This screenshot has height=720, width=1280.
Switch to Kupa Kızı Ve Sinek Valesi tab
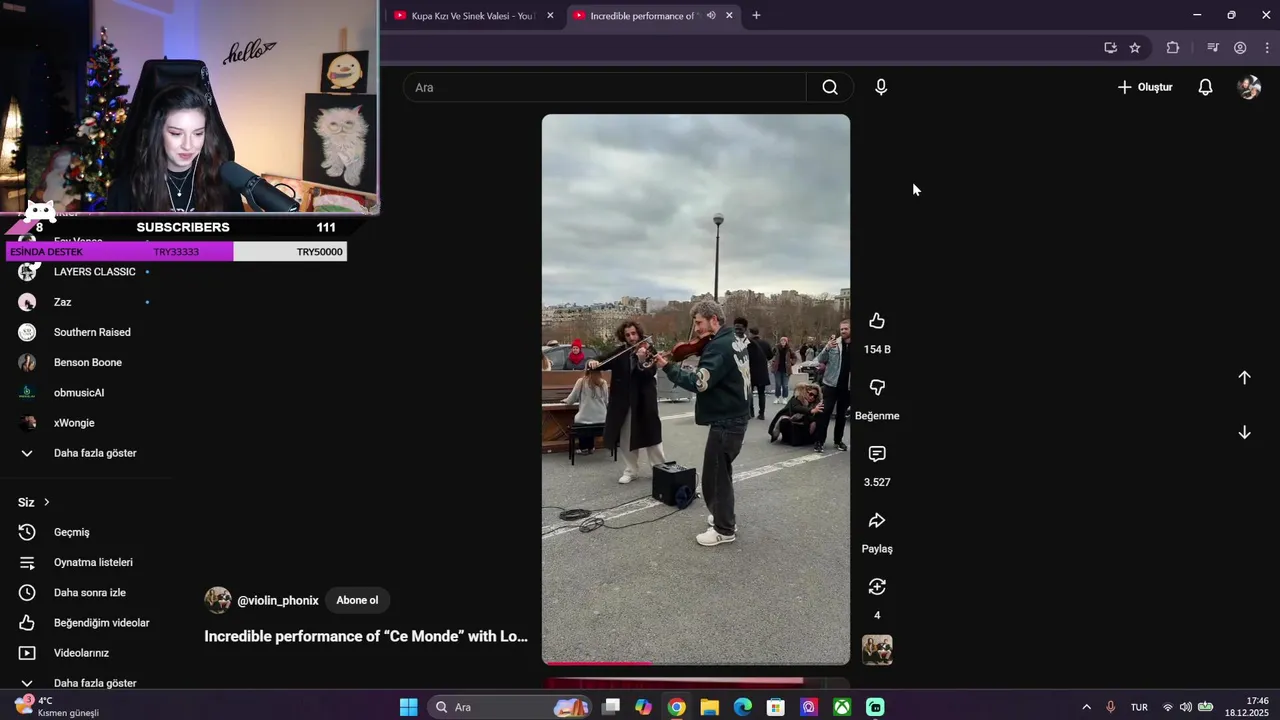(x=473, y=16)
